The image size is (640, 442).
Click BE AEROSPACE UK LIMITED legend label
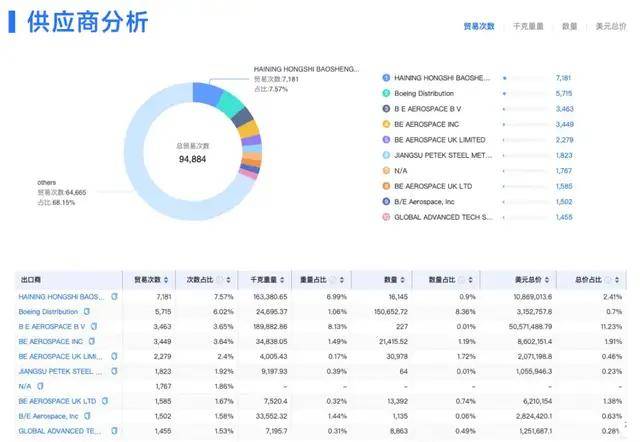(x=440, y=140)
